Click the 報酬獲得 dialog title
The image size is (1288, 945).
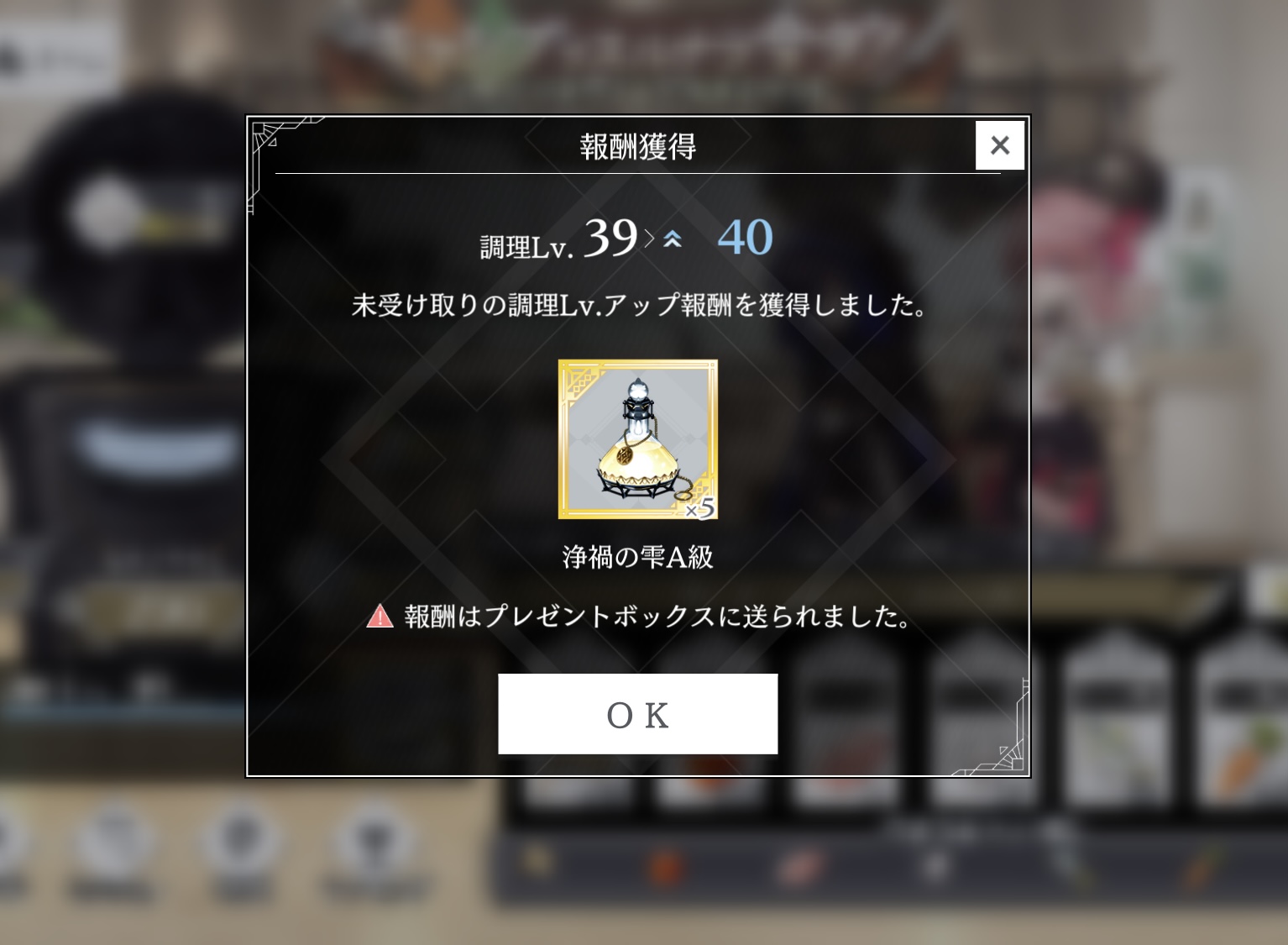point(638,146)
